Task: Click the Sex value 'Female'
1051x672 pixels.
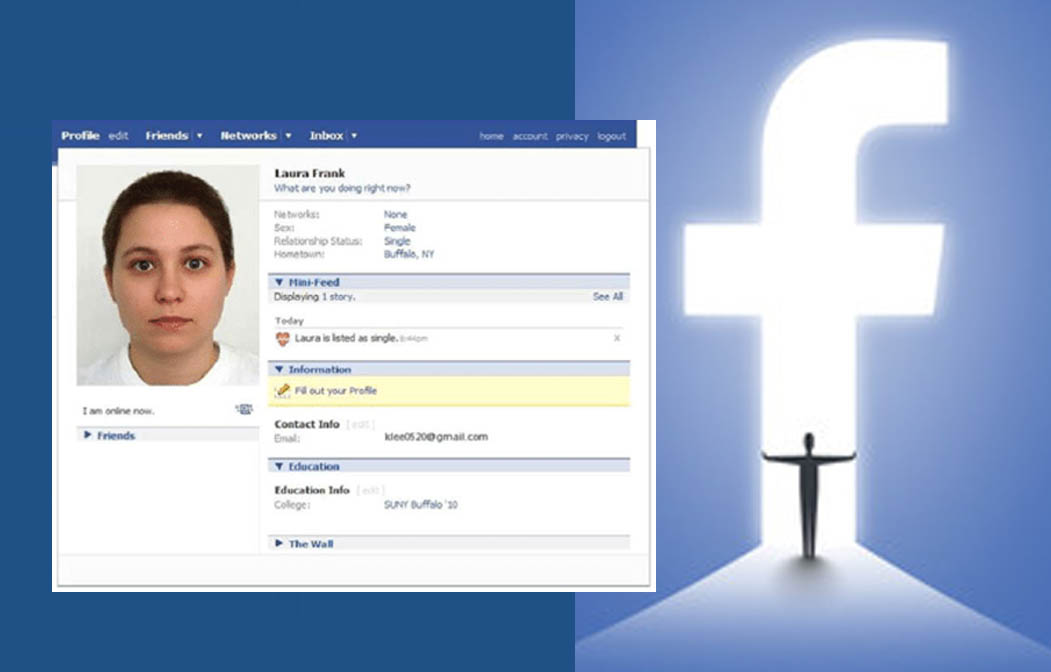Action: (x=399, y=228)
